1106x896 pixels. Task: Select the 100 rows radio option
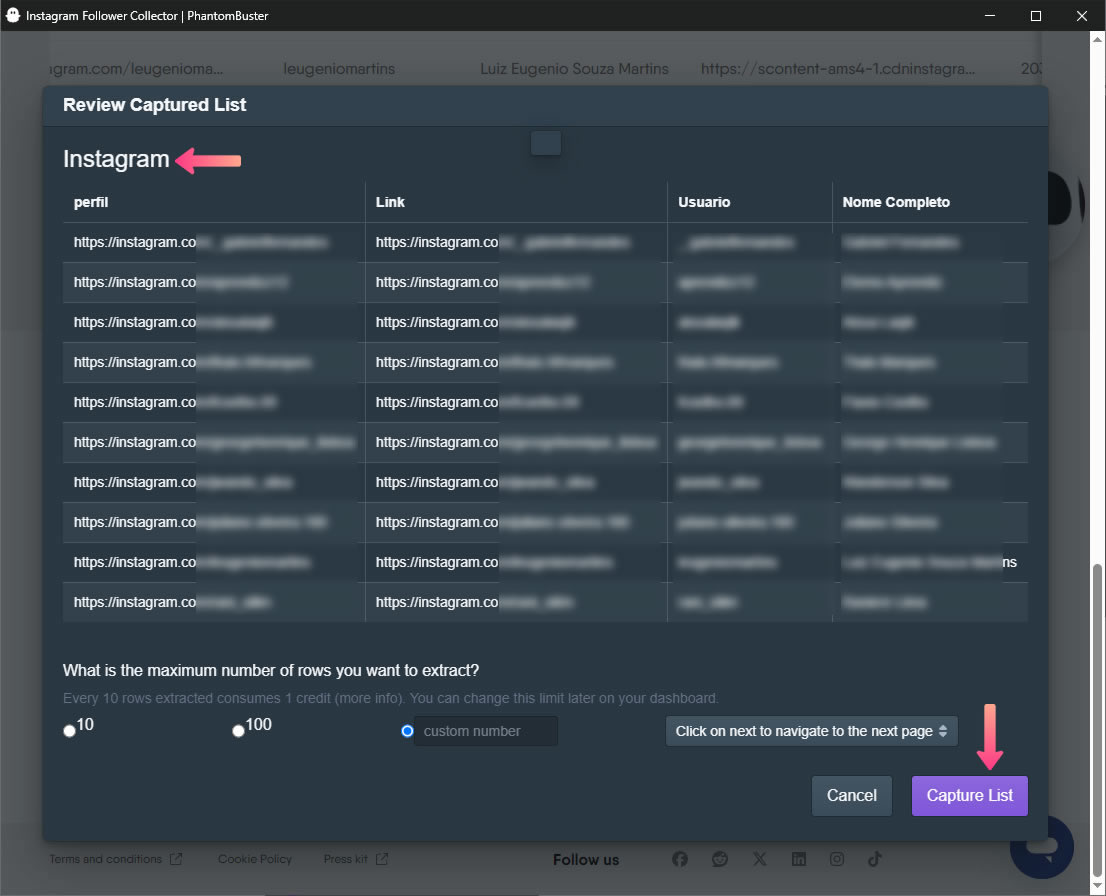[x=238, y=731]
